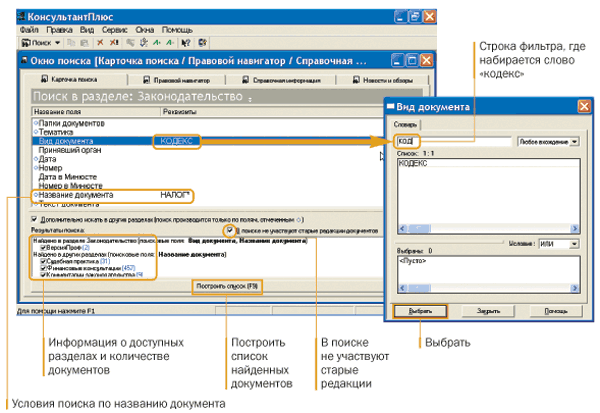The width and height of the screenshot is (600, 413).
Task: Click the Поиск binoculars toolbar button
Action: click(x=36, y=42)
